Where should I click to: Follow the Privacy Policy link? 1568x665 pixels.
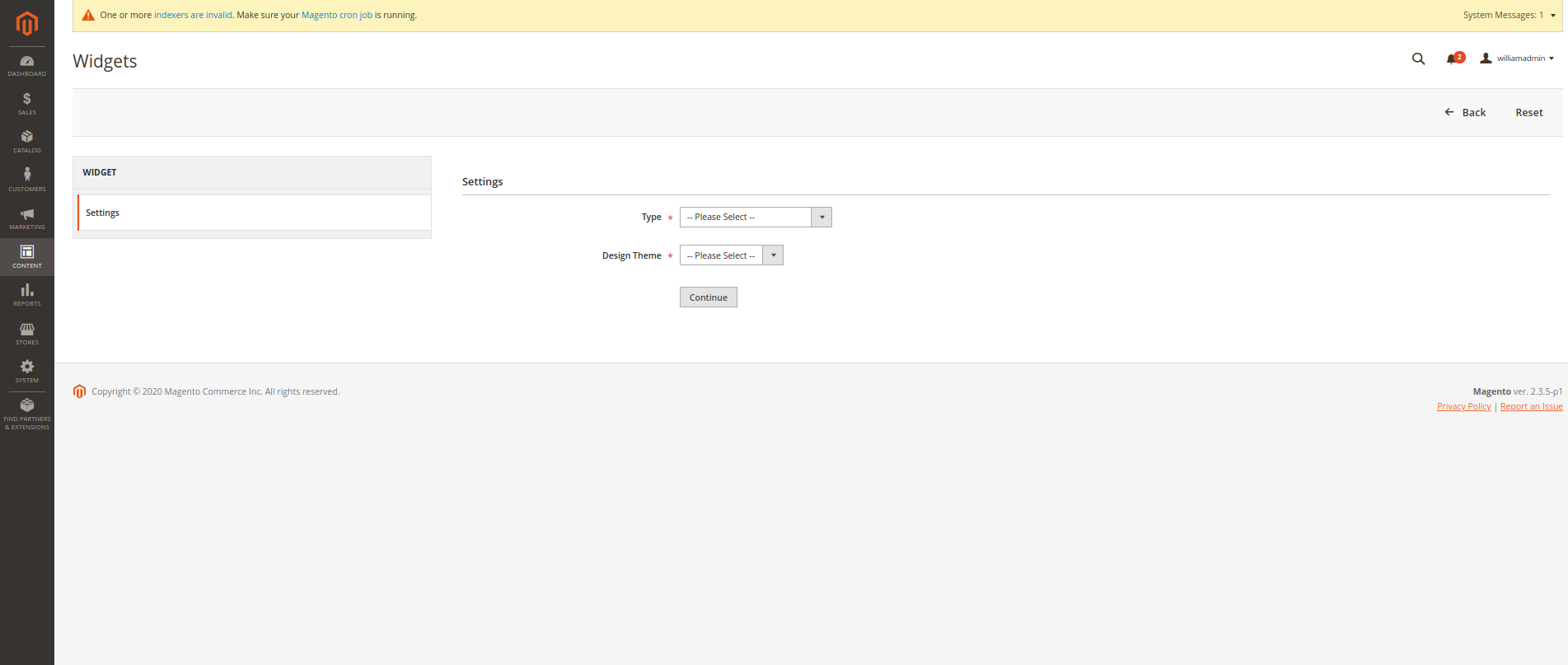(x=1463, y=406)
